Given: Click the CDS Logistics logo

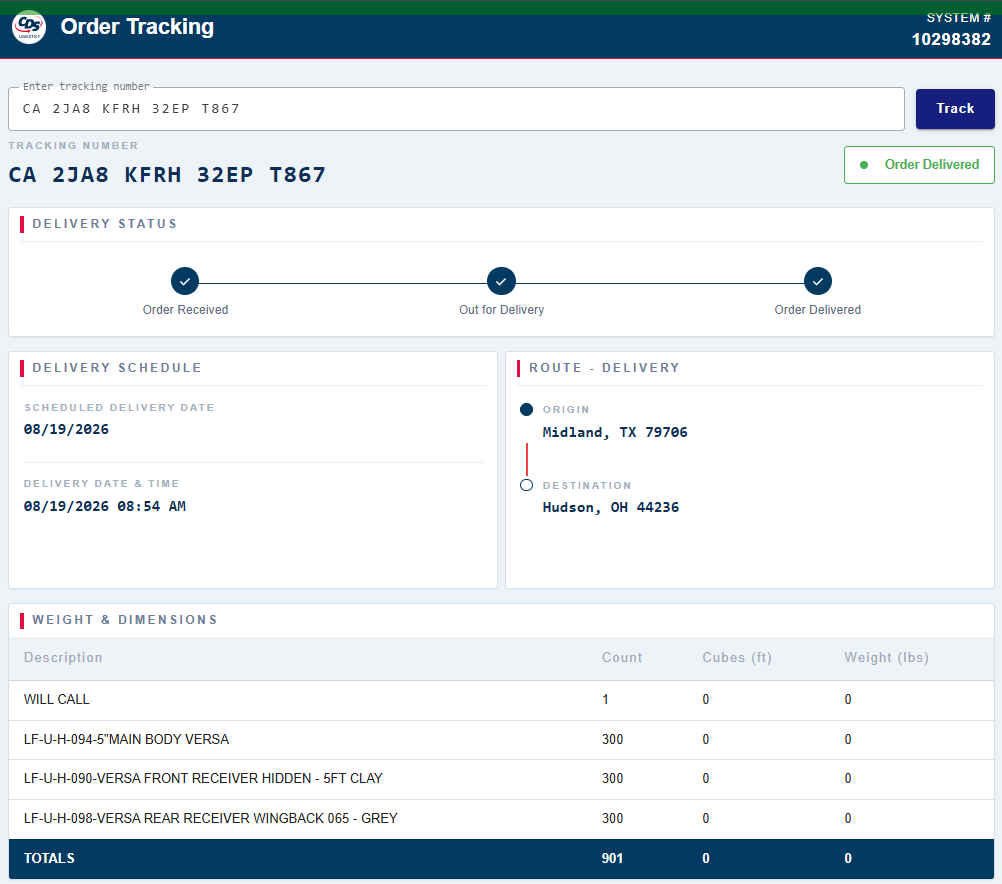Looking at the screenshot, I should coord(29,27).
